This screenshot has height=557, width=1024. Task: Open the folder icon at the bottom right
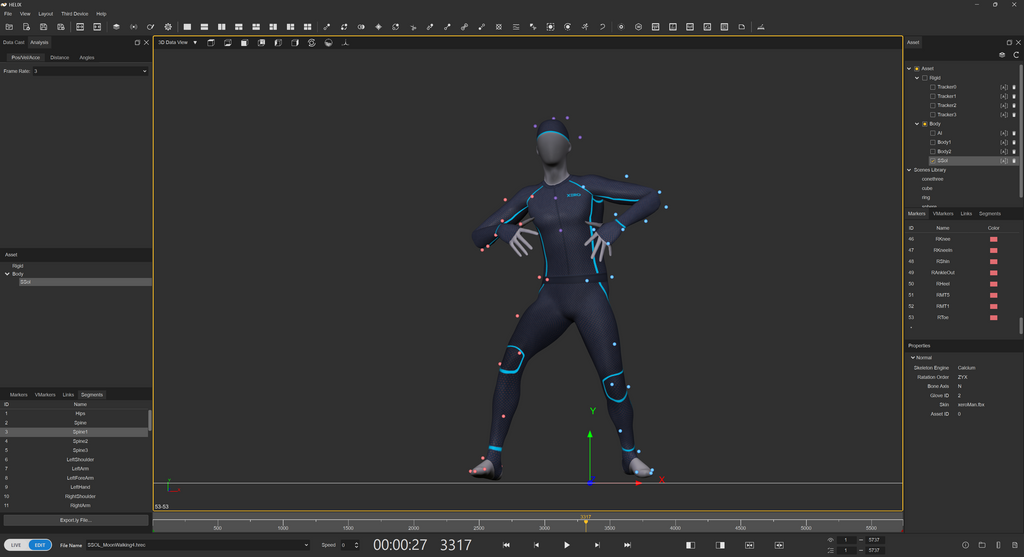point(982,545)
